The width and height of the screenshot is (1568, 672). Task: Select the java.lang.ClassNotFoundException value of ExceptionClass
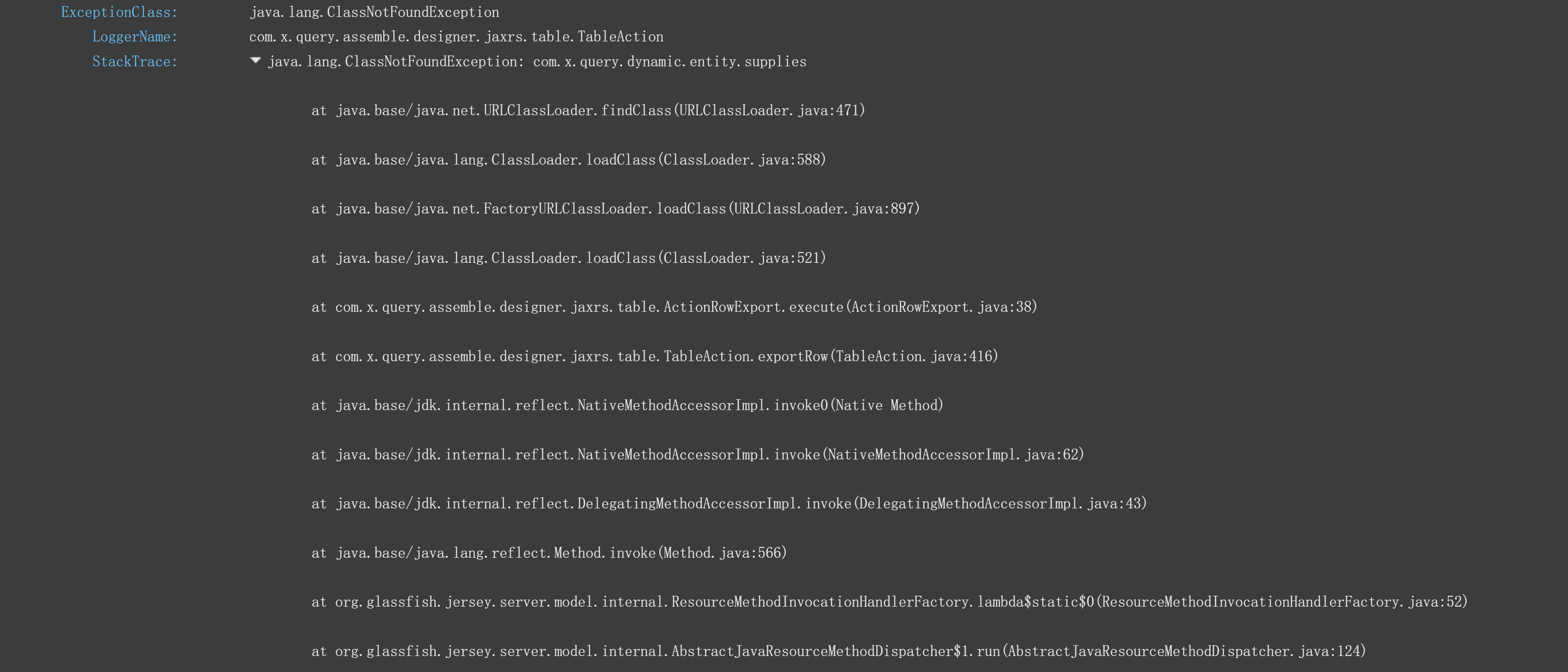tap(374, 12)
